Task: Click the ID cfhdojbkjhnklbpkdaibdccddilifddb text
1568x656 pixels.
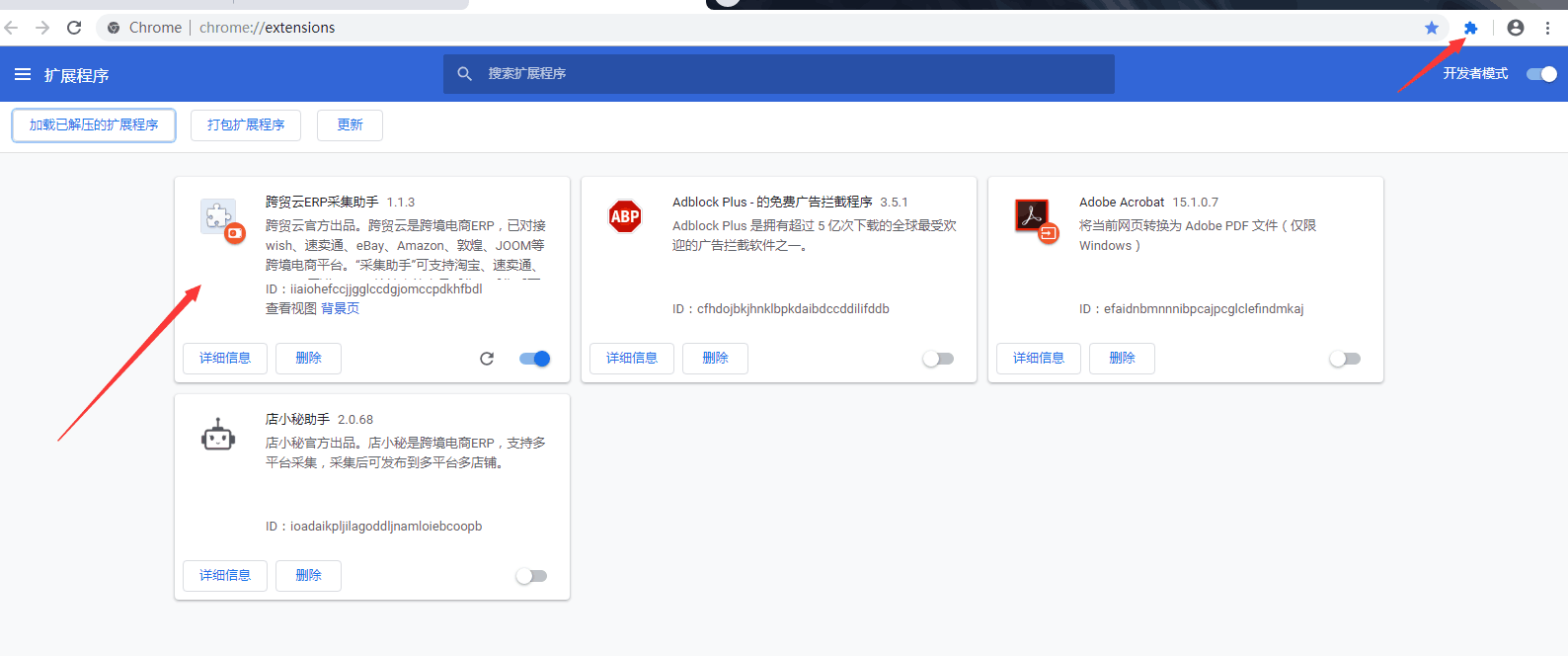Action: (x=781, y=309)
